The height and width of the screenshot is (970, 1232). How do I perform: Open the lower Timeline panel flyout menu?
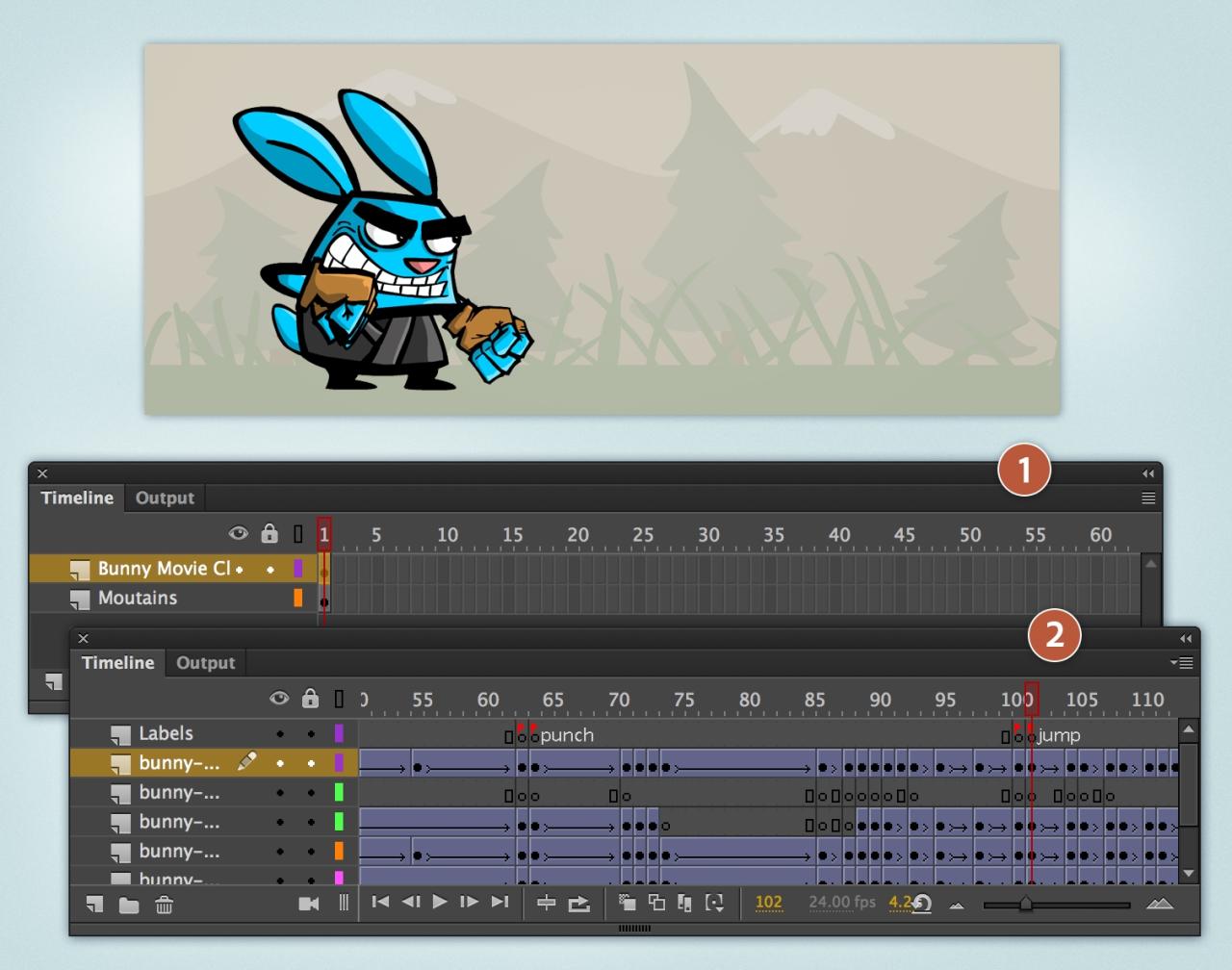point(1182,663)
